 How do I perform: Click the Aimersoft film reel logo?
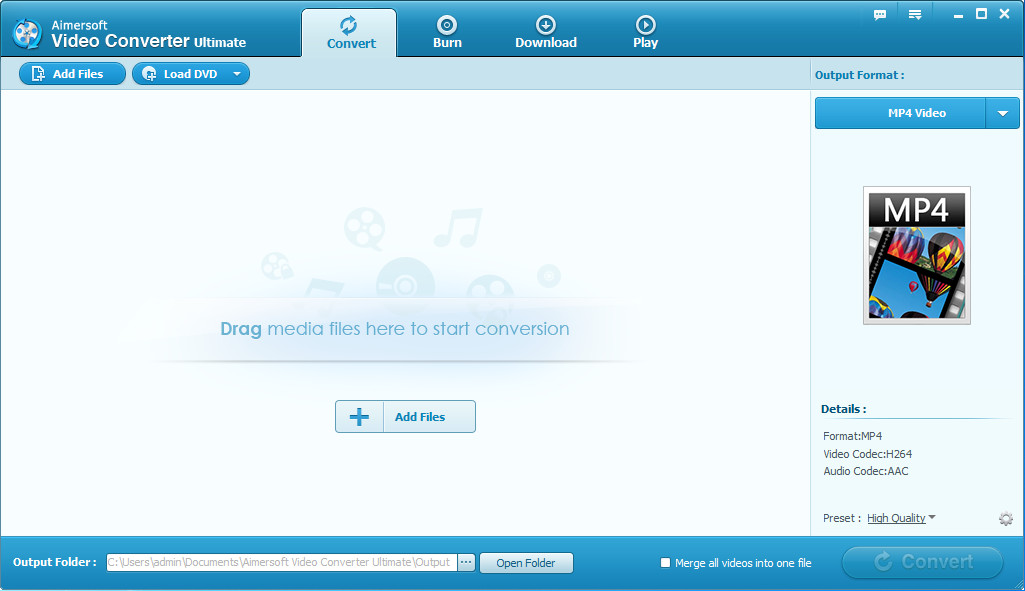point(27,33)
